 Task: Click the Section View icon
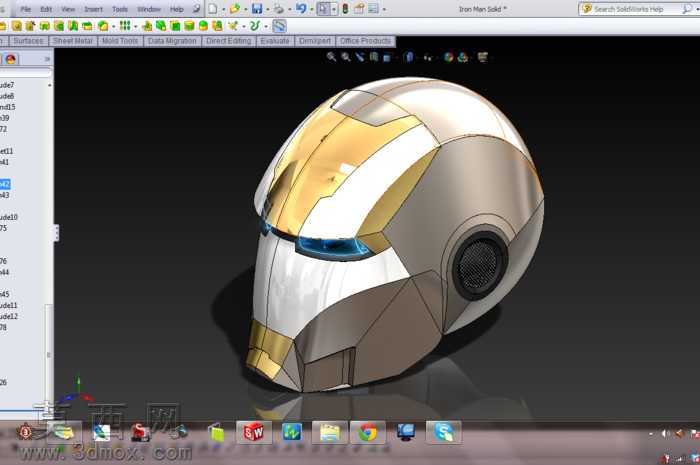pos(374,57)
